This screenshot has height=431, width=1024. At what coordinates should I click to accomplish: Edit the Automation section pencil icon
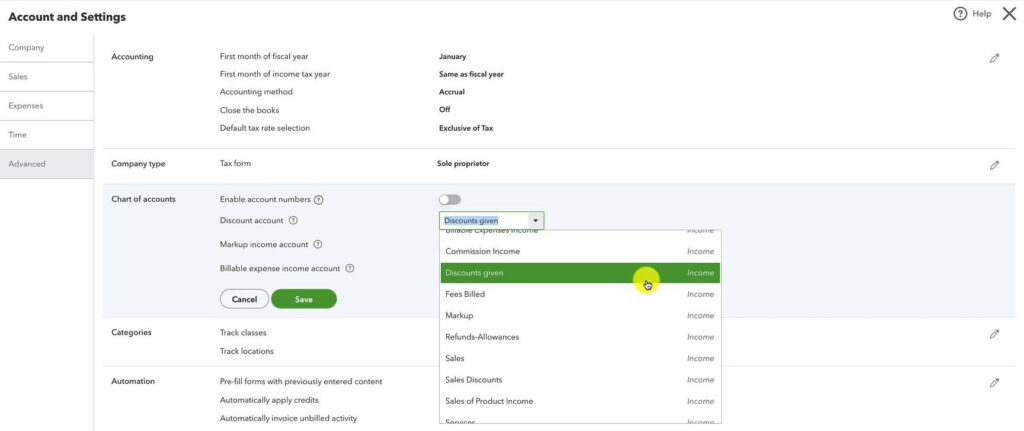tap(994, 383)
